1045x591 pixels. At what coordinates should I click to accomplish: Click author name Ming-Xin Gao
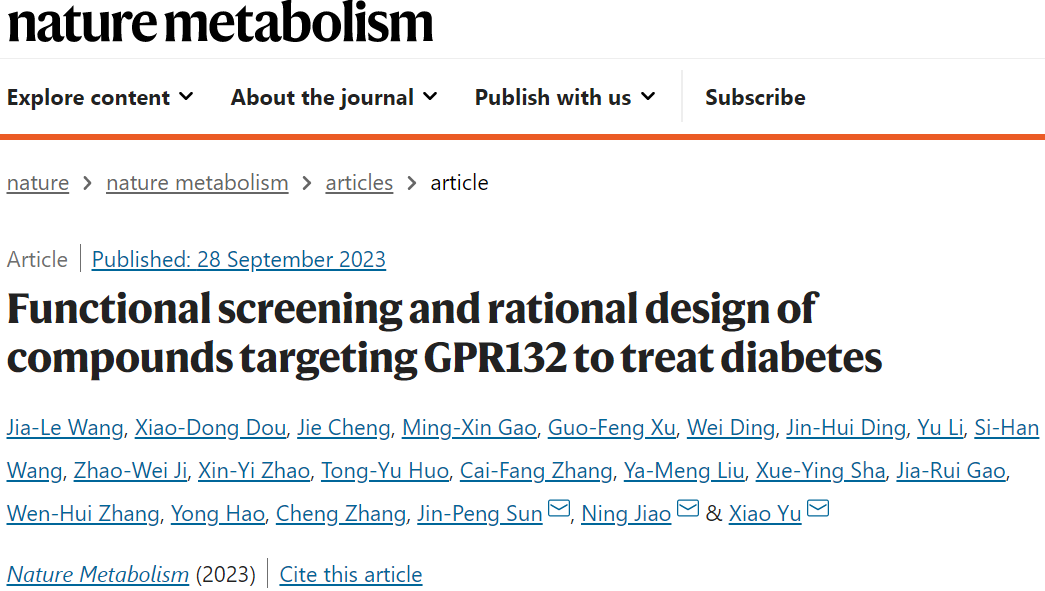(469, 428)
